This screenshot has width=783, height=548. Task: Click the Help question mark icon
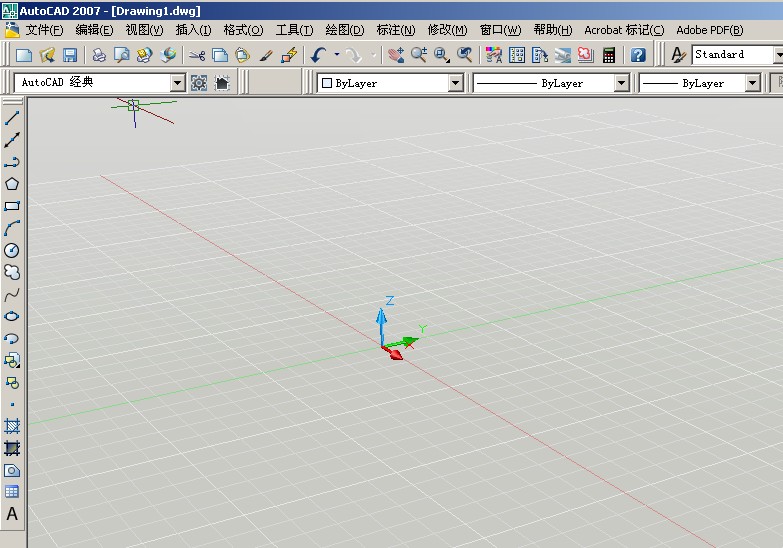(x=638, y=55)
